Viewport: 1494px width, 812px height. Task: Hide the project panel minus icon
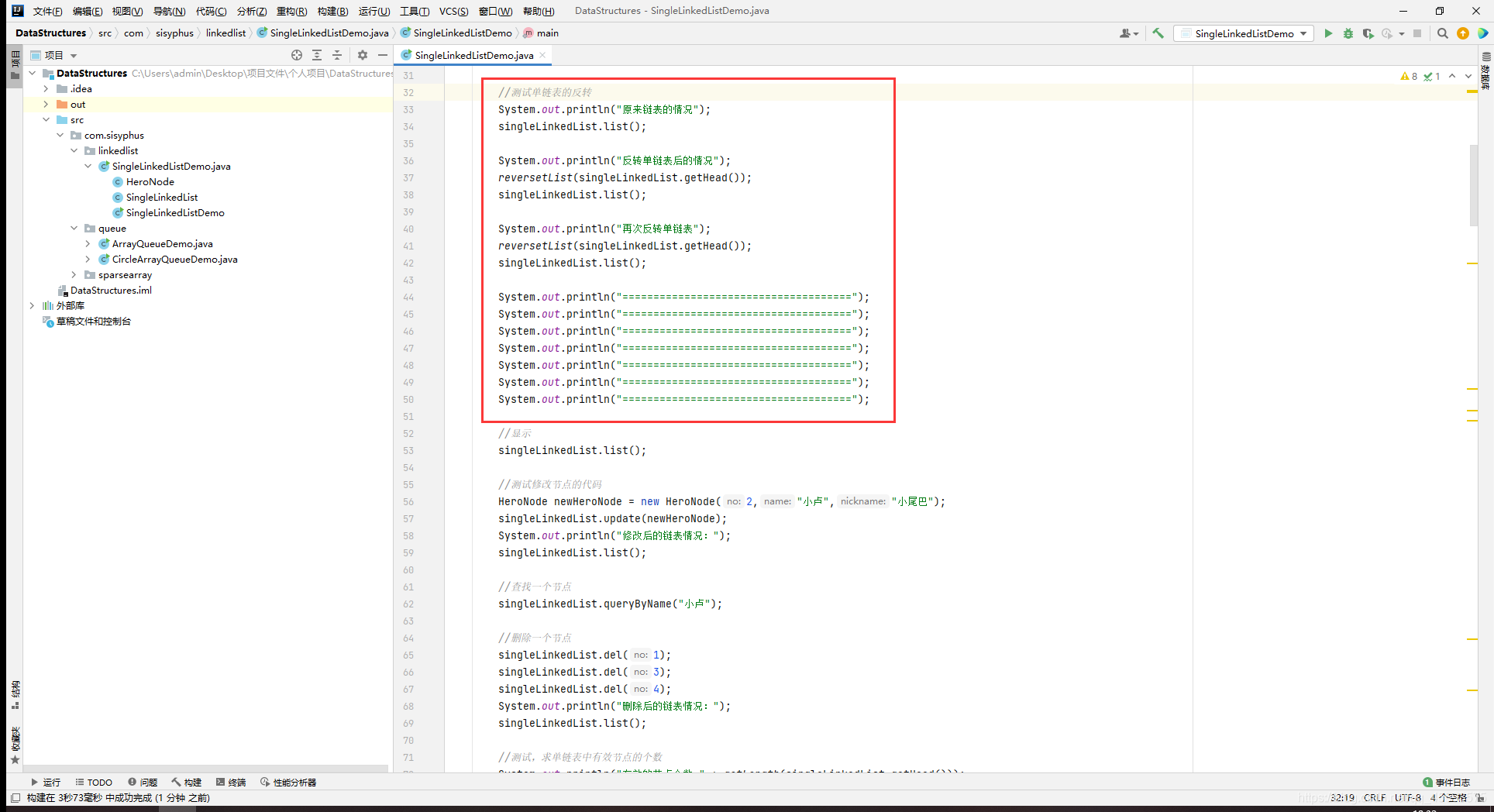click(x=382, y=55)
